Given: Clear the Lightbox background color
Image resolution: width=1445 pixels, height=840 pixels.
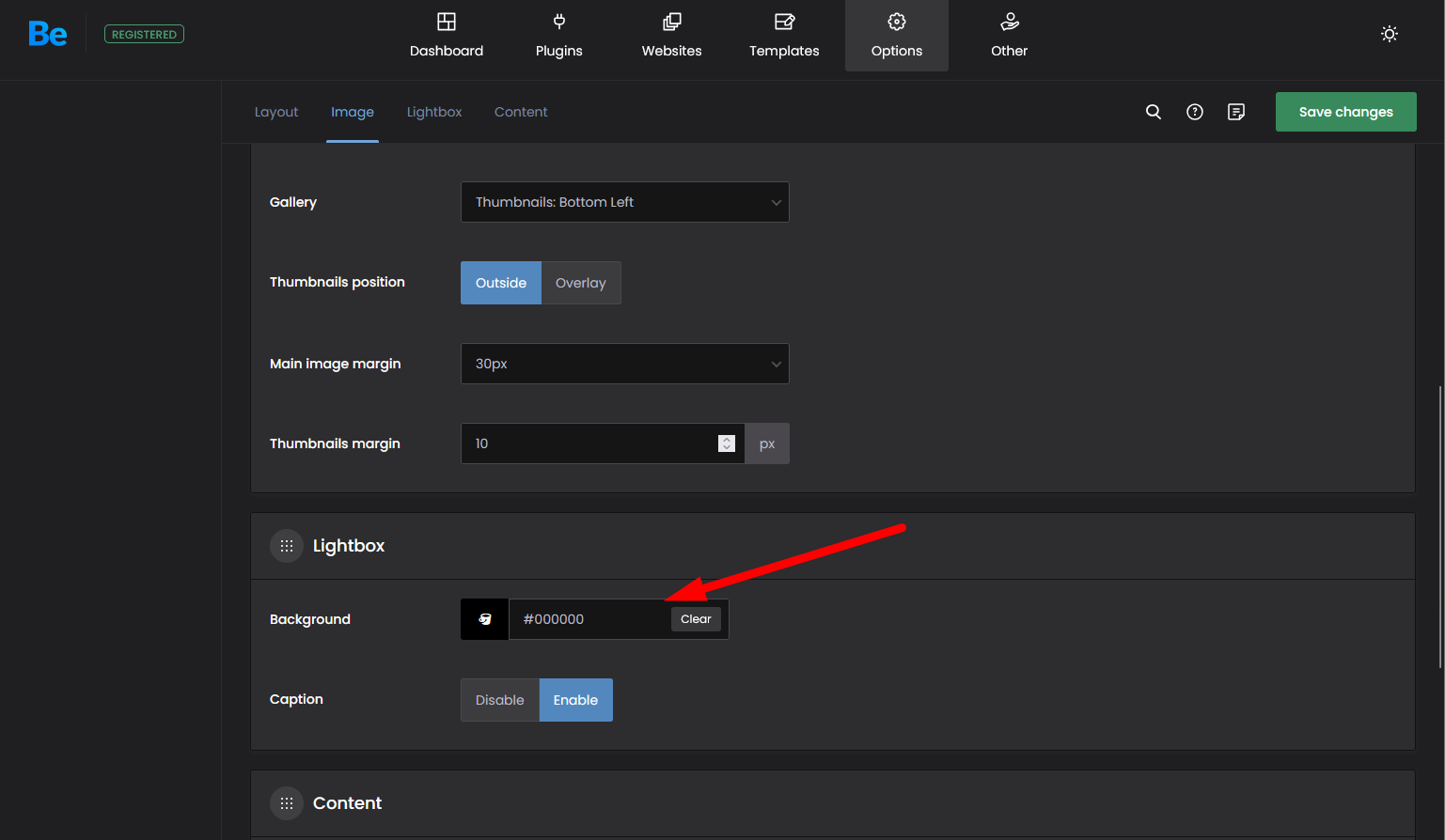Looking at the screenshot, I should point(696,619).
